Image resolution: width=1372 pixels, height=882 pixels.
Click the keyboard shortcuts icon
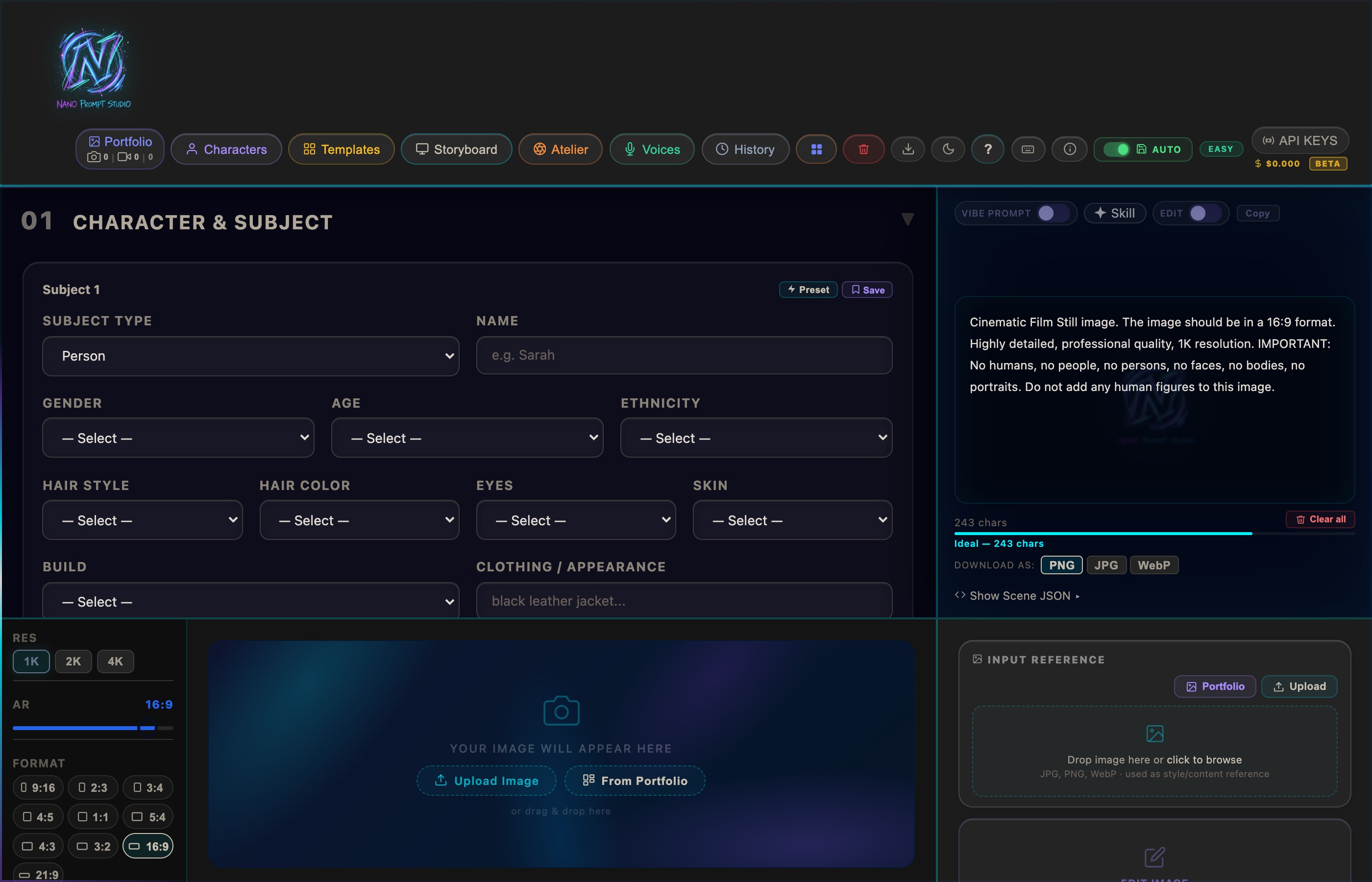click(x=1028, y=149)
